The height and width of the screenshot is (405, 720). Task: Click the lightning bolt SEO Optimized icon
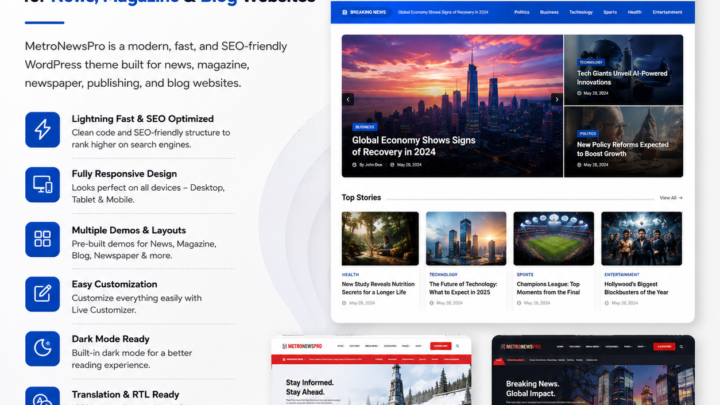pos(42,129)
